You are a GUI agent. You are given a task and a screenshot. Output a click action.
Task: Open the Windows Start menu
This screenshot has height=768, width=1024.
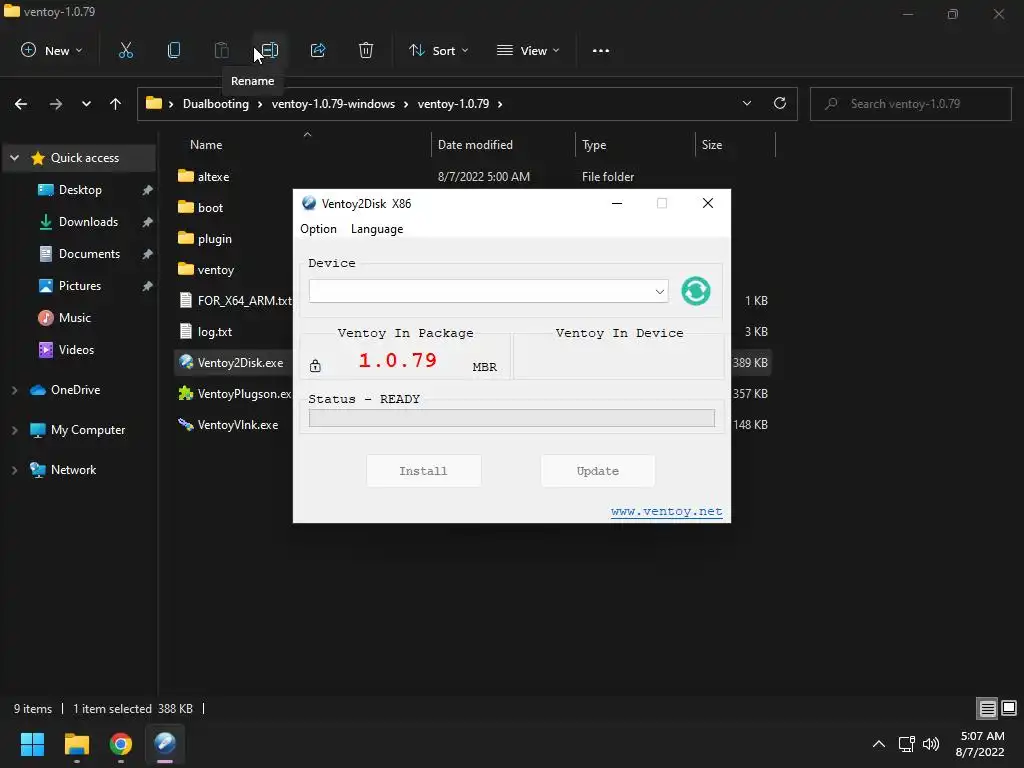32,744
